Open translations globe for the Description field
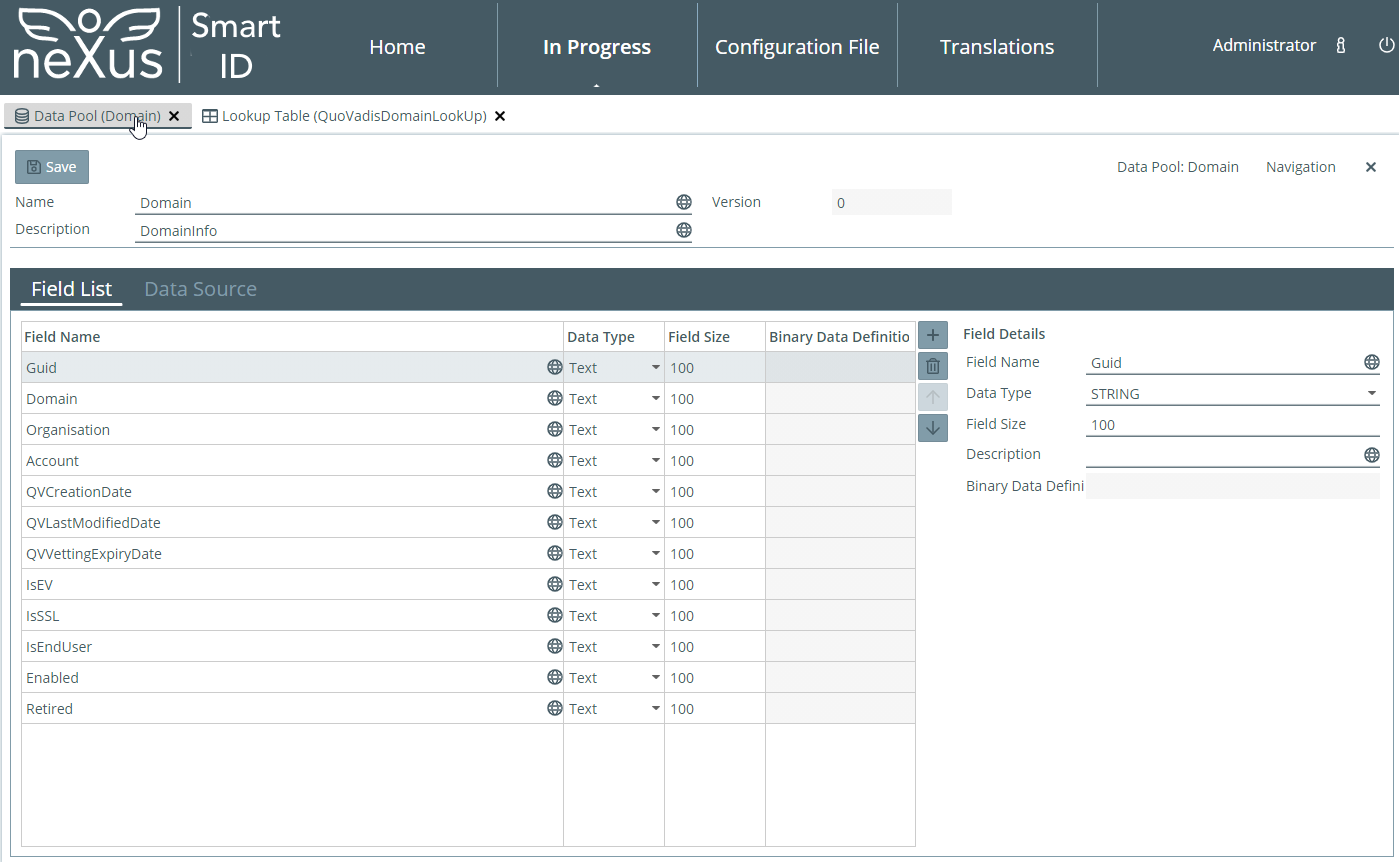 (684, 230)
